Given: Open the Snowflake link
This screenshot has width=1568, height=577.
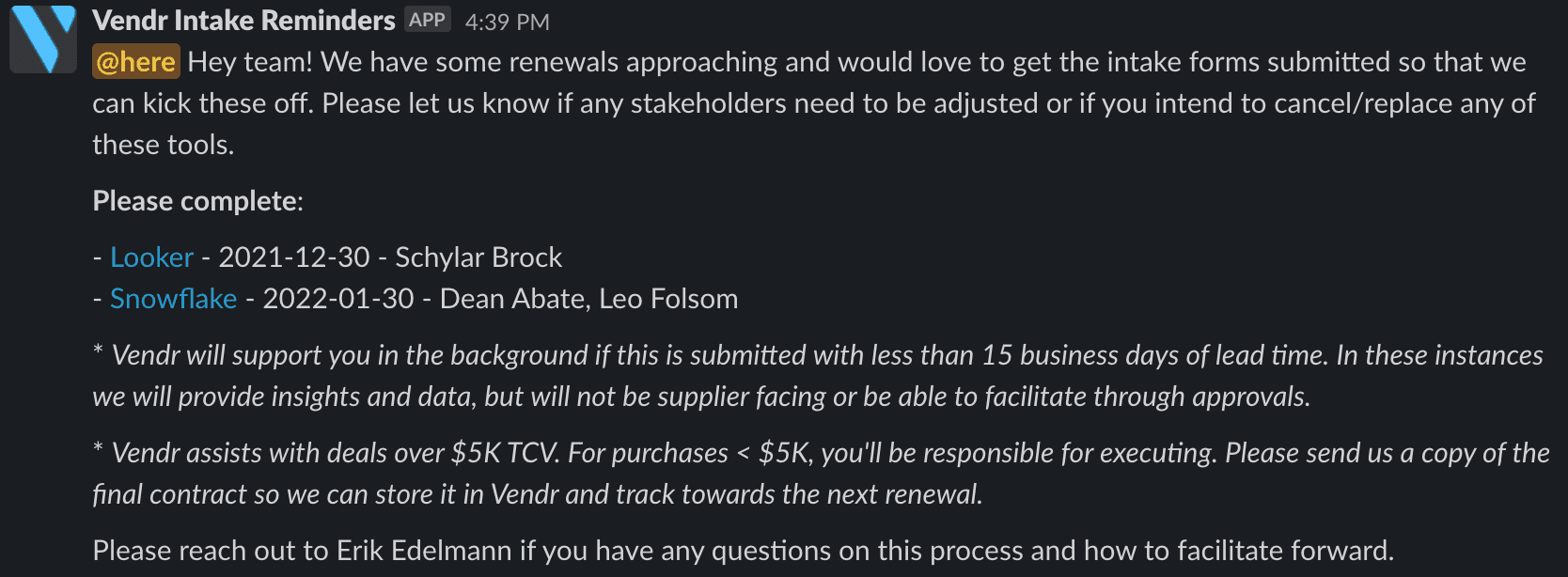Looking at the screenshot, I should (x=173, y=298).
